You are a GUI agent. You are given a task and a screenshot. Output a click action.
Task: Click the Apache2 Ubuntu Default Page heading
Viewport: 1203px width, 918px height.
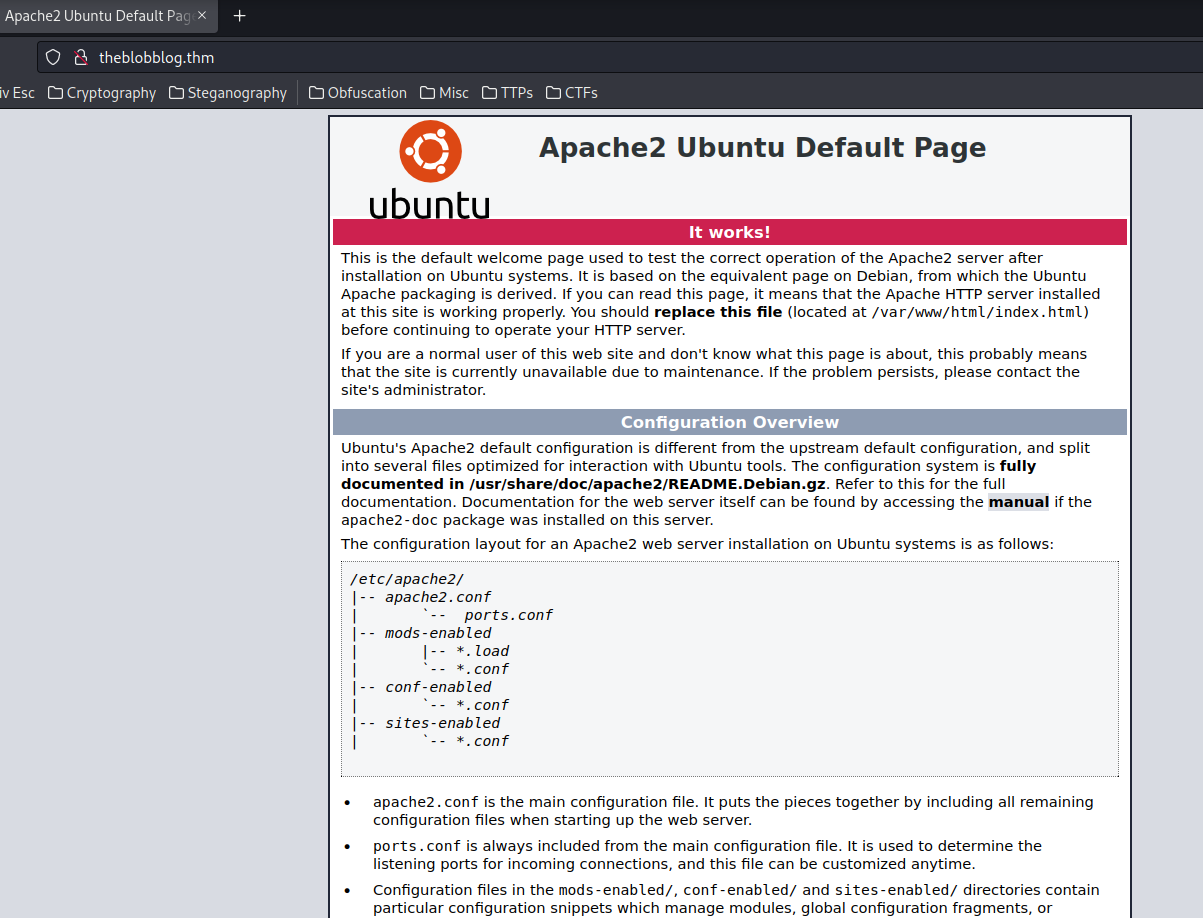click(762, 148)
